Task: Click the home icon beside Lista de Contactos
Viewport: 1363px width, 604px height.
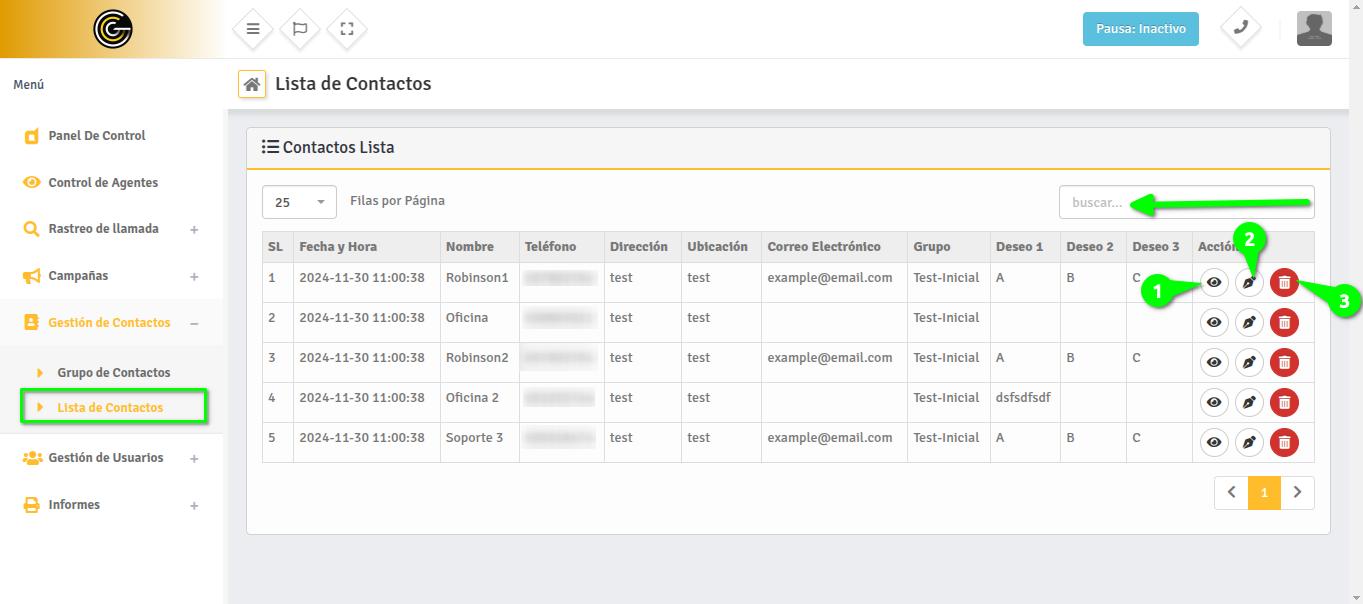Action: click(x=252, y=84)
